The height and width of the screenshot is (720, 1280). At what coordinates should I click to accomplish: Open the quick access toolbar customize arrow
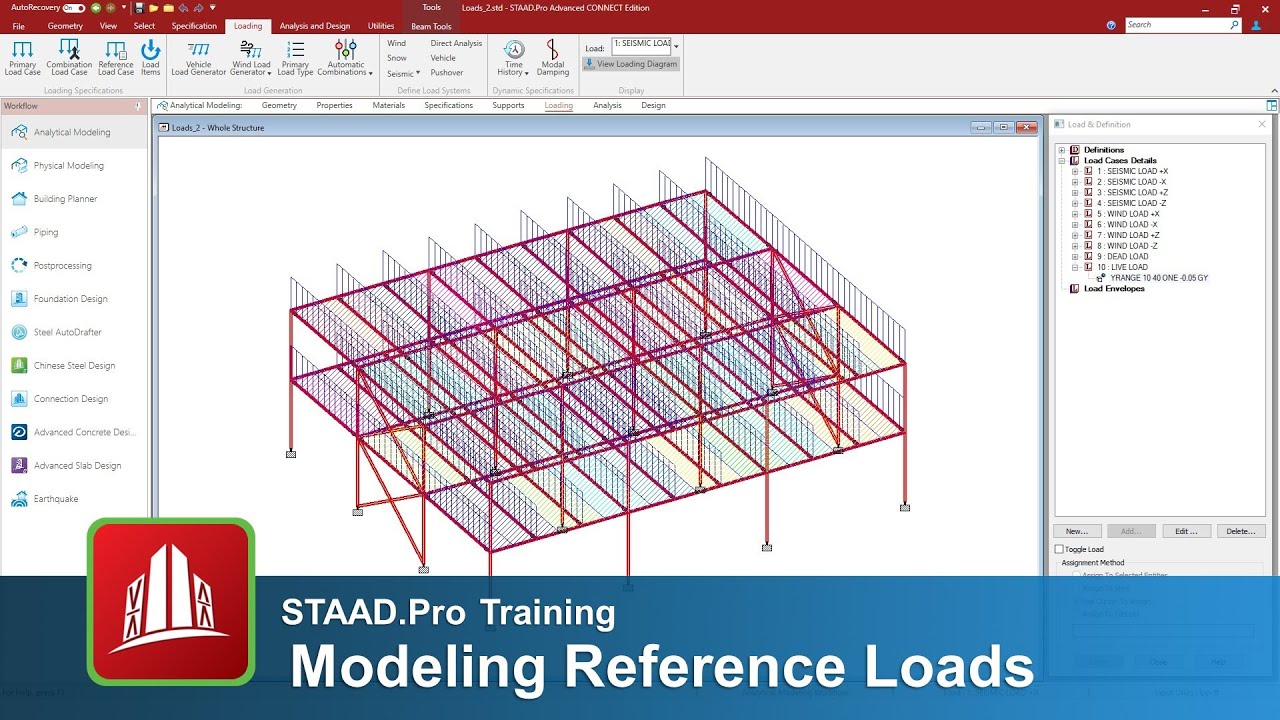point(213,8)
